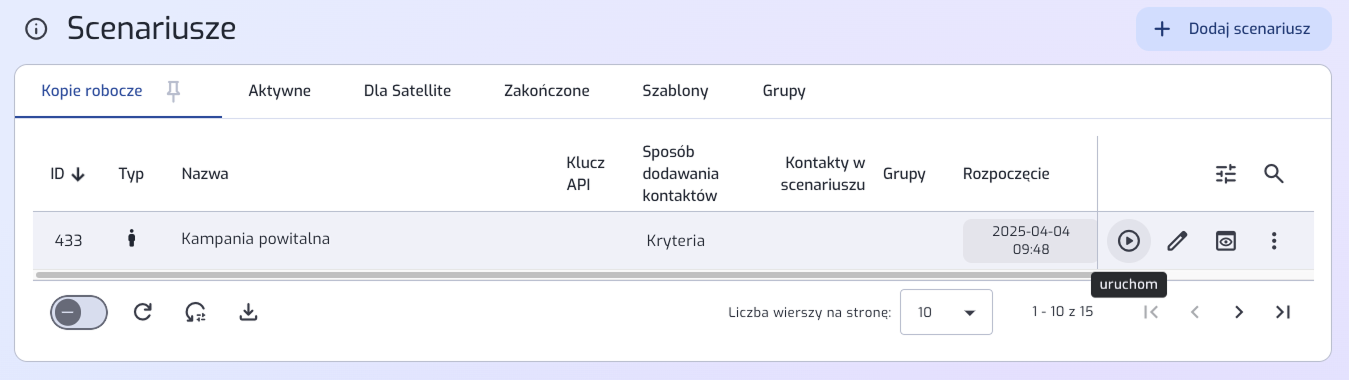The height and width of the screenshot is (380, 1349).
Task: Edit scenario 433 using the pencil icon
Action: click(1177, 240)
